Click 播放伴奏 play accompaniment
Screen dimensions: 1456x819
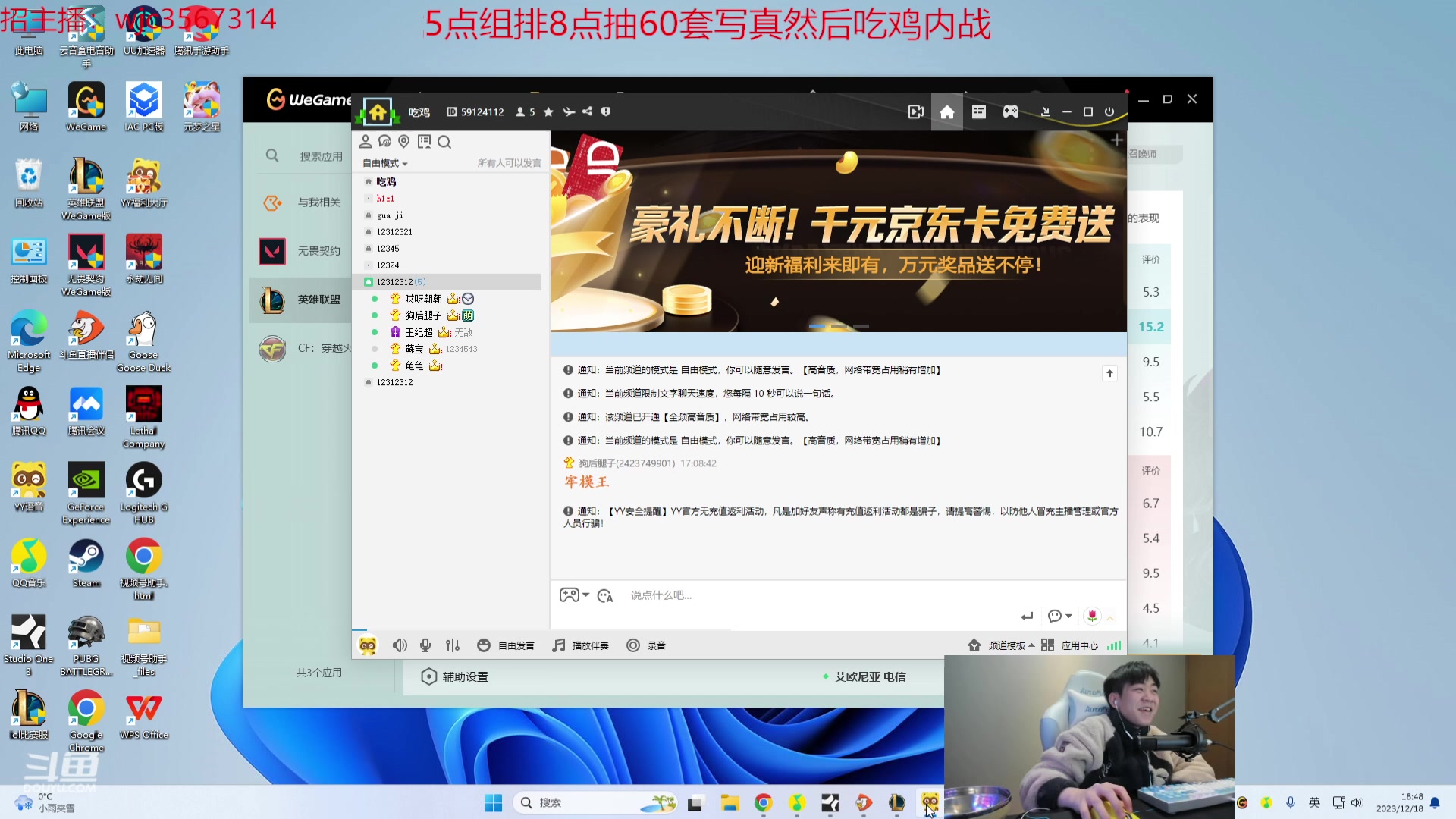pyautogui.click(x=580, y=645)
